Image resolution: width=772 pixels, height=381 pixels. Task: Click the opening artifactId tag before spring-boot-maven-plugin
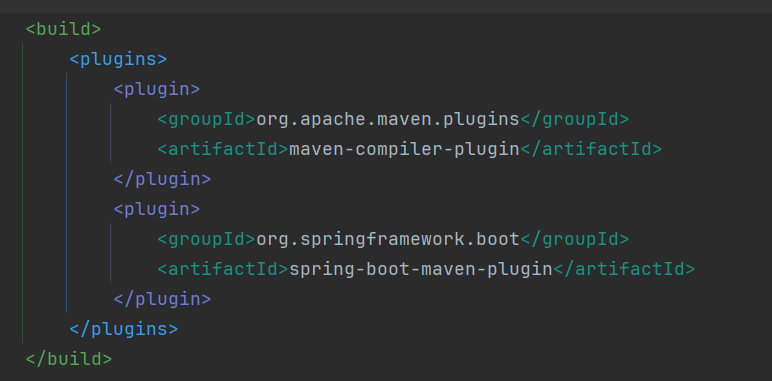pyautogui.click(x=223, y=269)
